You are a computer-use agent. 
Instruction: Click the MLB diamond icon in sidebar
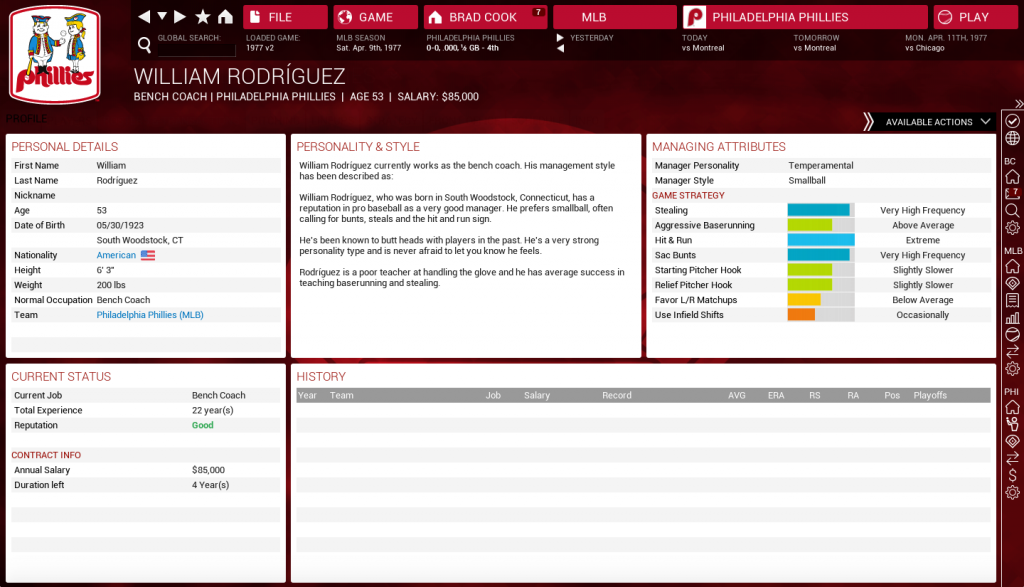[1012, 283]
